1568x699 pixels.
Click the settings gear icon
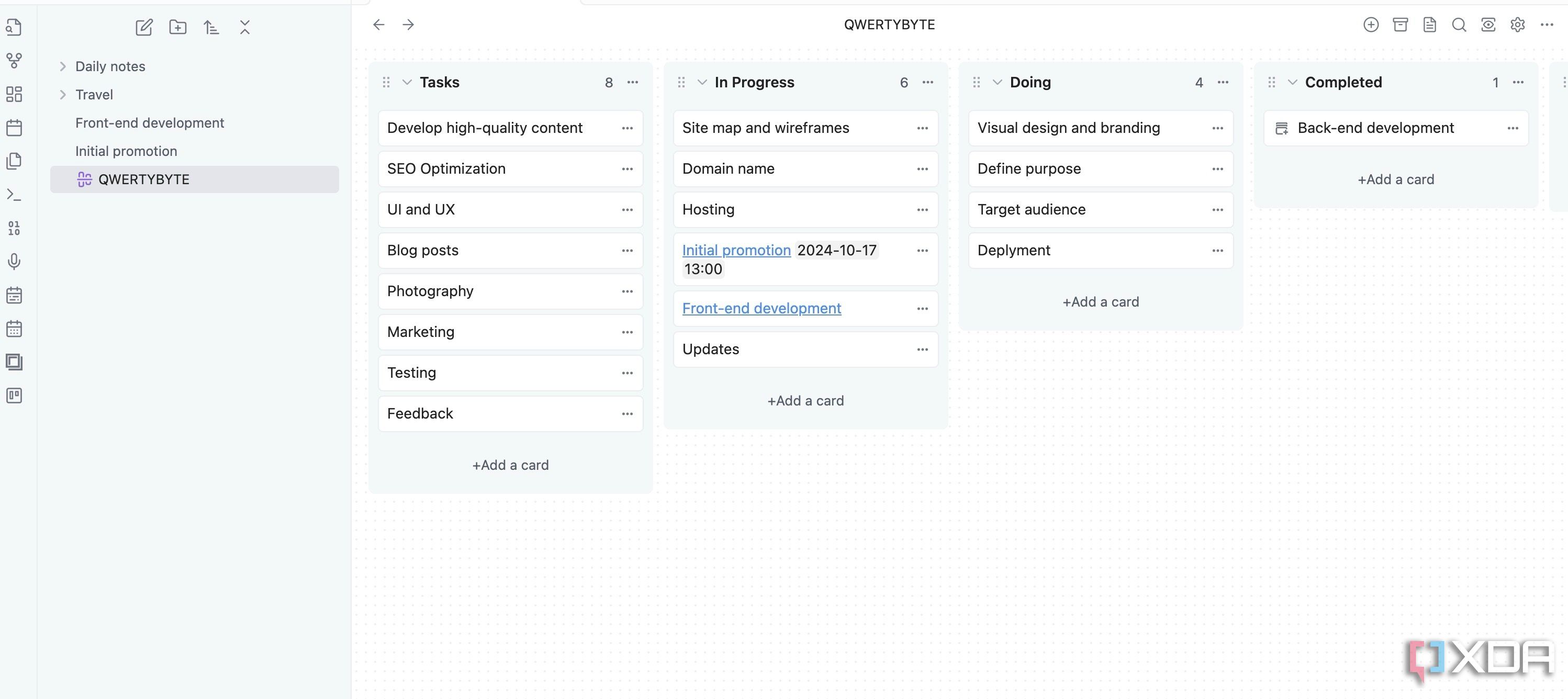(1518, 25)
